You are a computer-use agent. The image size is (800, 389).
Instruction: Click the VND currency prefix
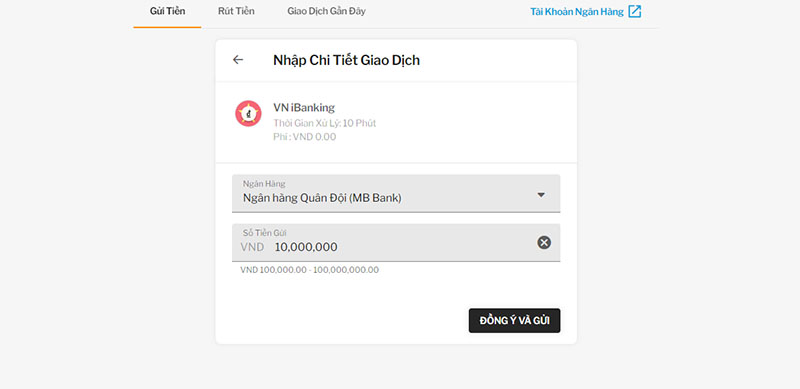[252, 247]
